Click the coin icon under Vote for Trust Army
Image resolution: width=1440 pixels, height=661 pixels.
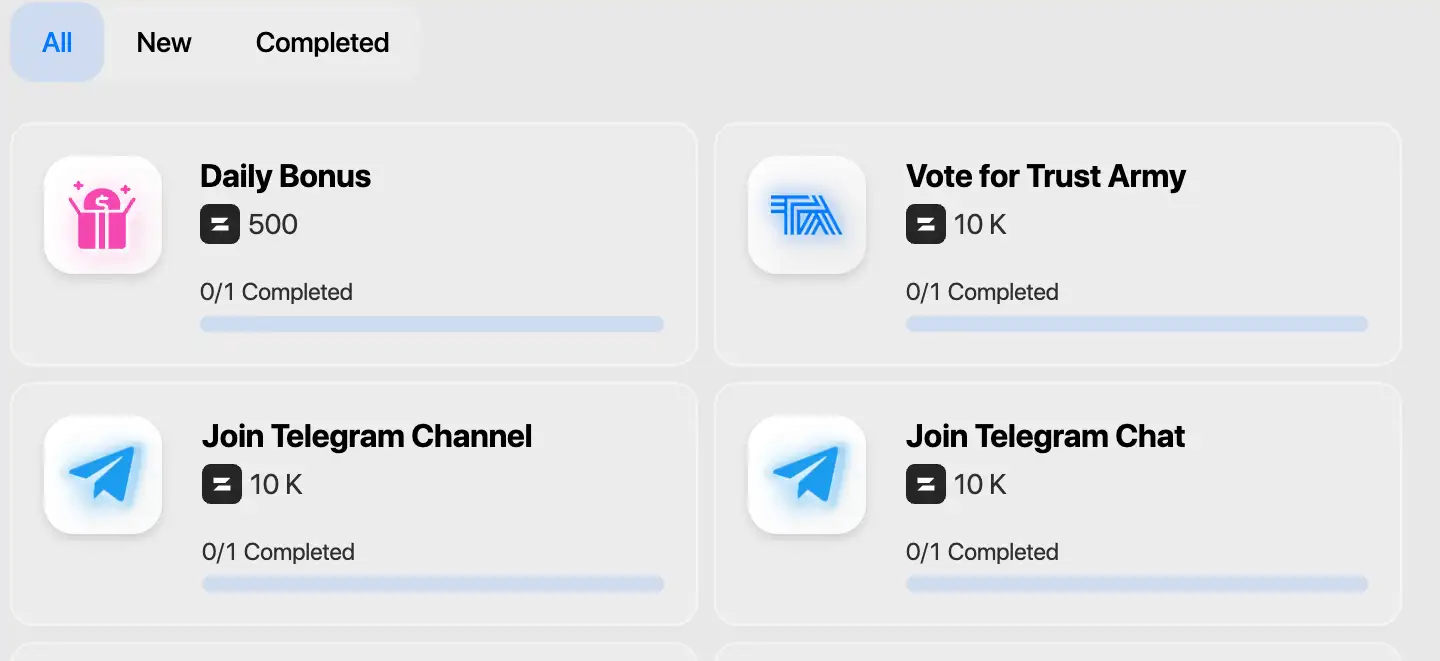point(926,224)
